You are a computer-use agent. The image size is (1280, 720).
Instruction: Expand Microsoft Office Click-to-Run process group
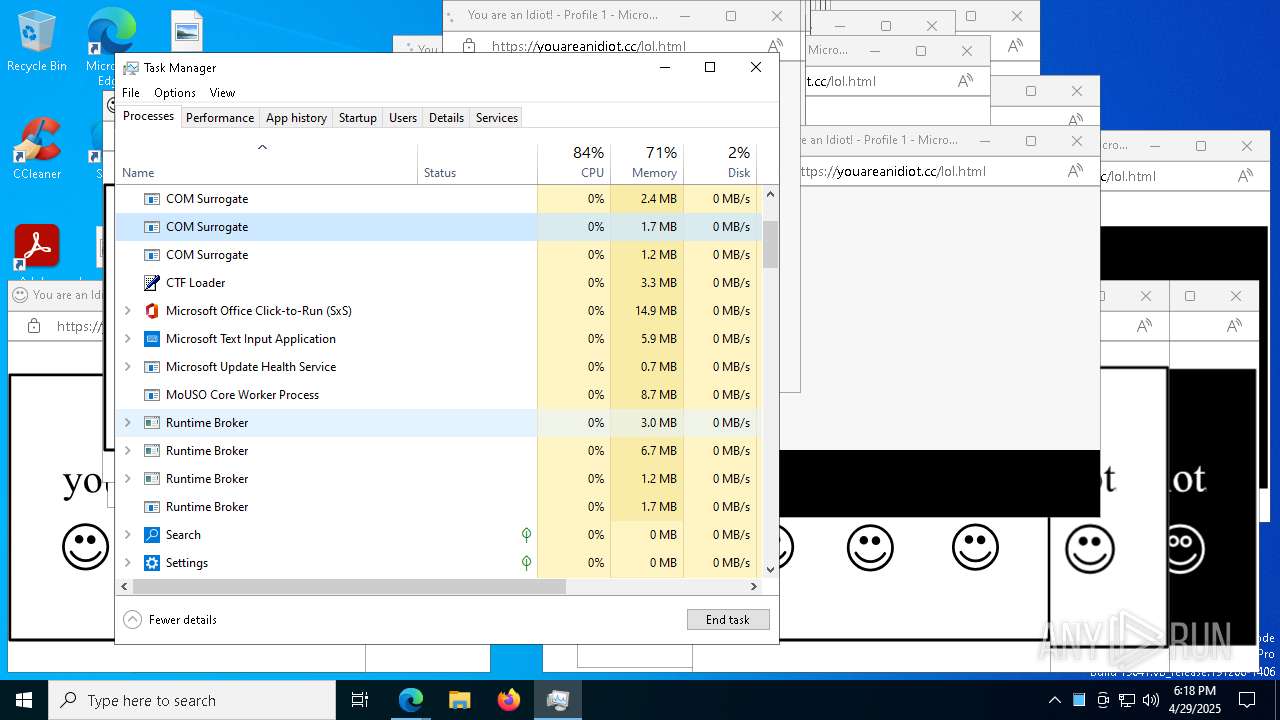[x=127, y=311]
